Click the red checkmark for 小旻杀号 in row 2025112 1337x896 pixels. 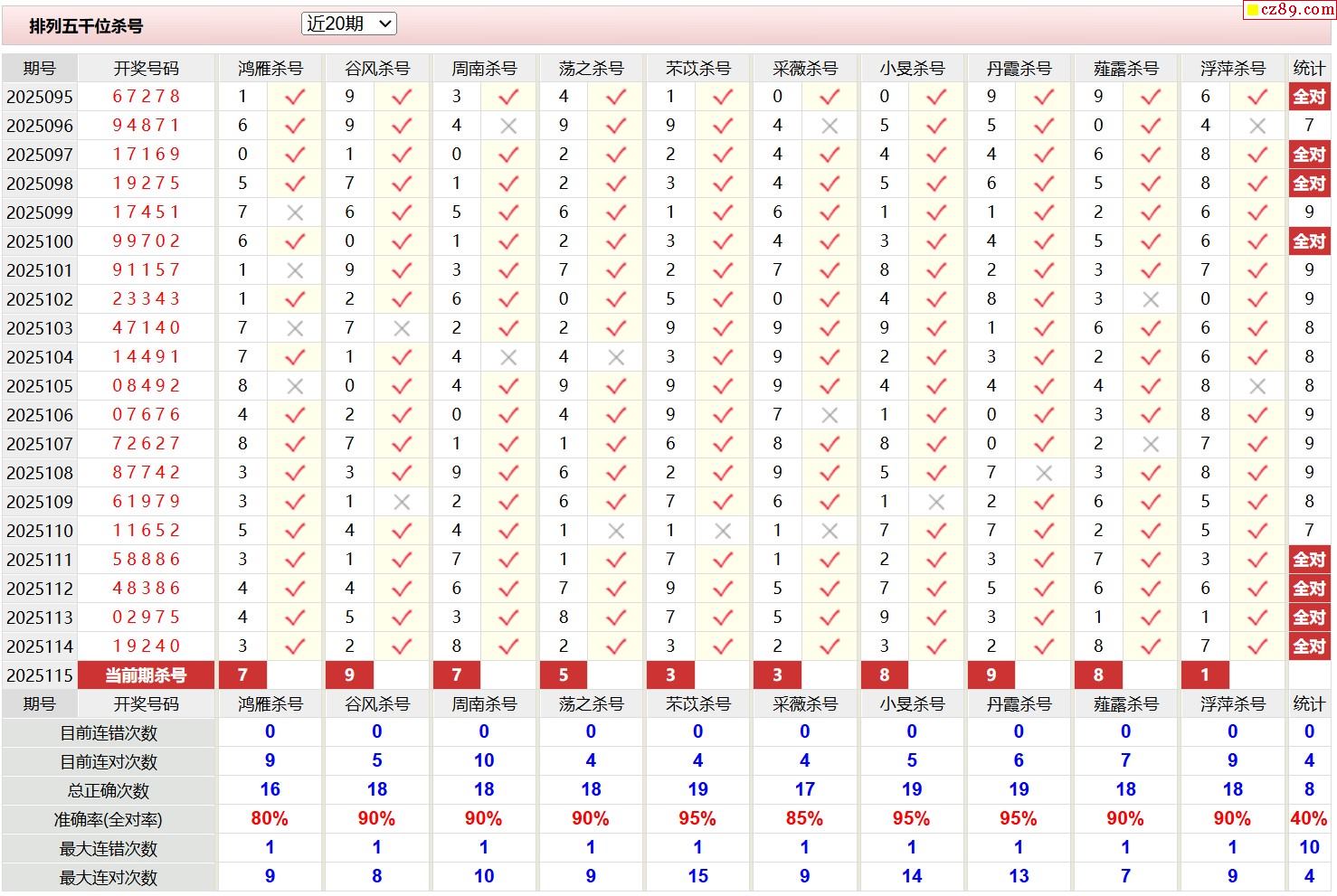pyautogui.click(x=936, y=589)
